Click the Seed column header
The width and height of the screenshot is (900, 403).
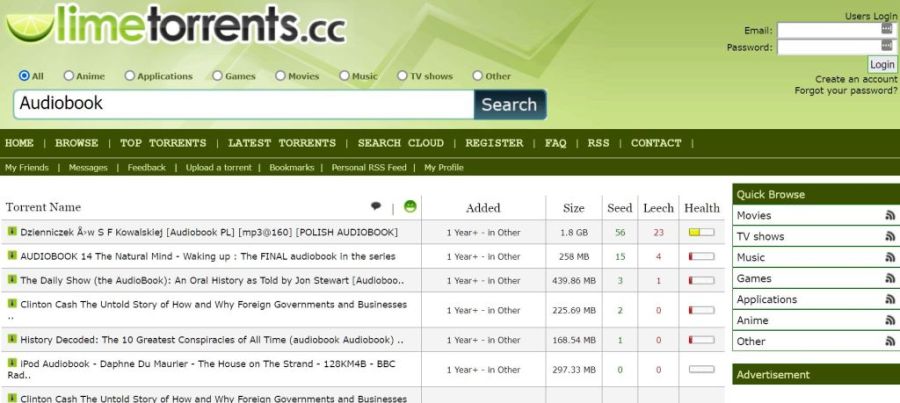pos(620,208)
